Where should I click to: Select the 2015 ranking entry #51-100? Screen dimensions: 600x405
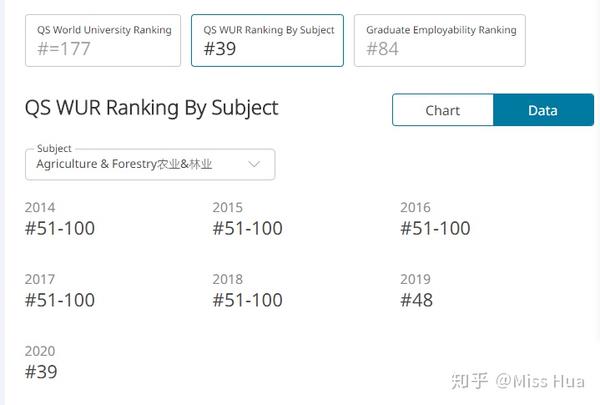coord(248,228)
